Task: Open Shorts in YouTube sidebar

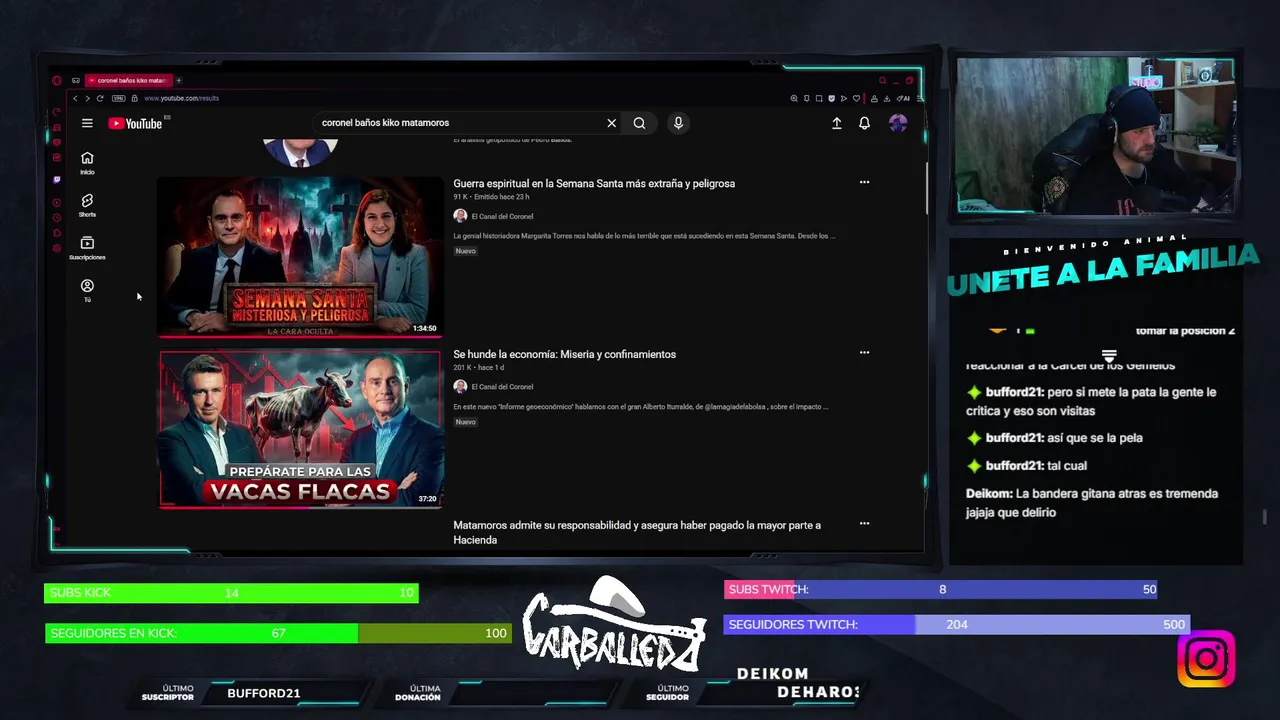Action: (x=87, y=205)
